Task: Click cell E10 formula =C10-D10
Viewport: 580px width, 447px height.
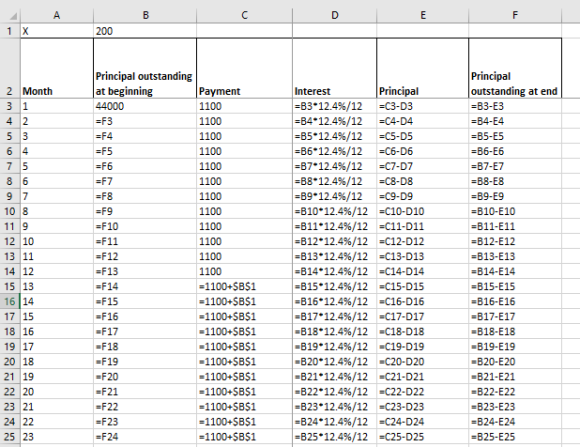Action: pyautogui.click(x=422, y=211)
